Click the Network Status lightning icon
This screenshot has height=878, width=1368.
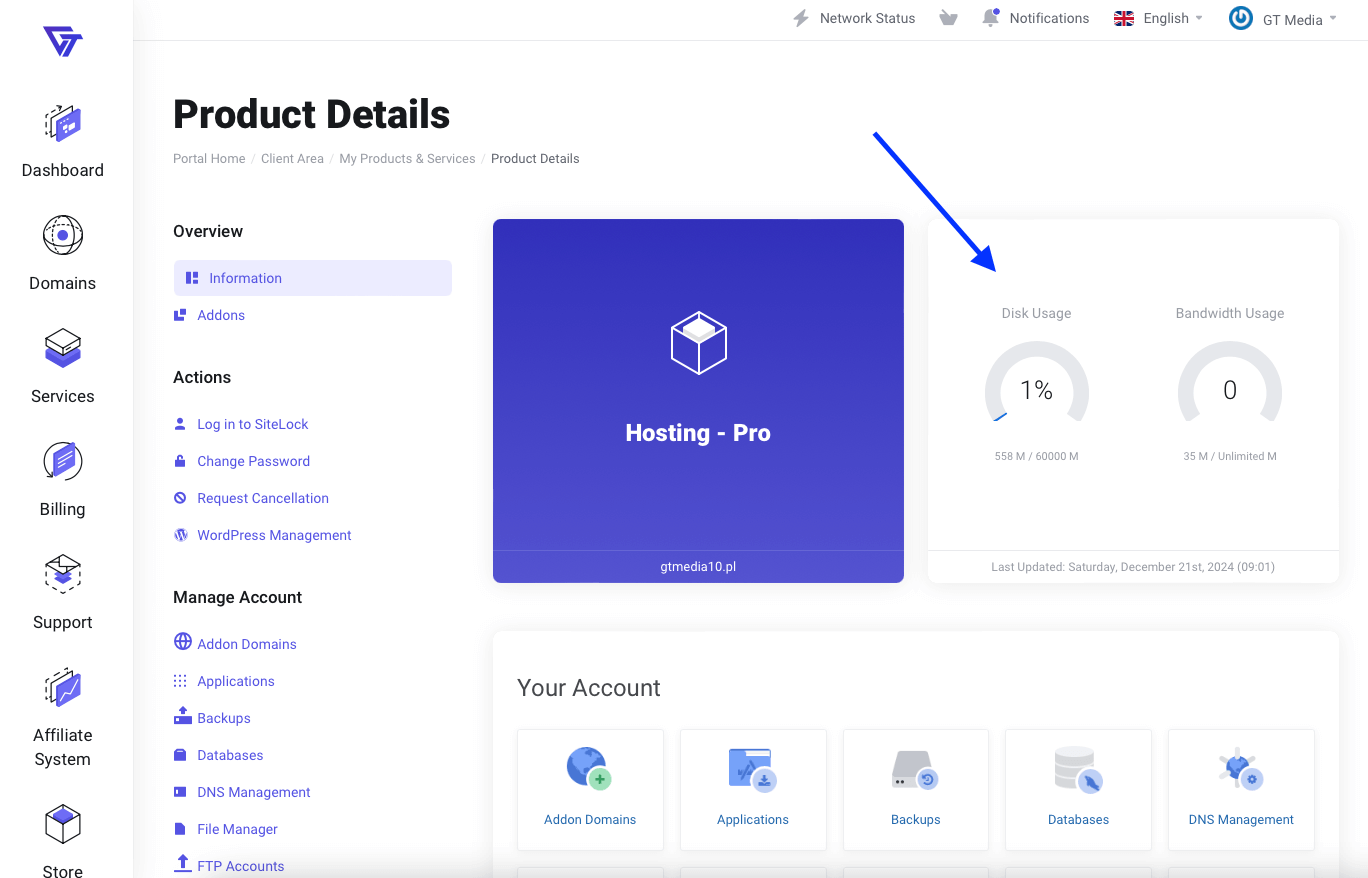click(x=801, y=18)
